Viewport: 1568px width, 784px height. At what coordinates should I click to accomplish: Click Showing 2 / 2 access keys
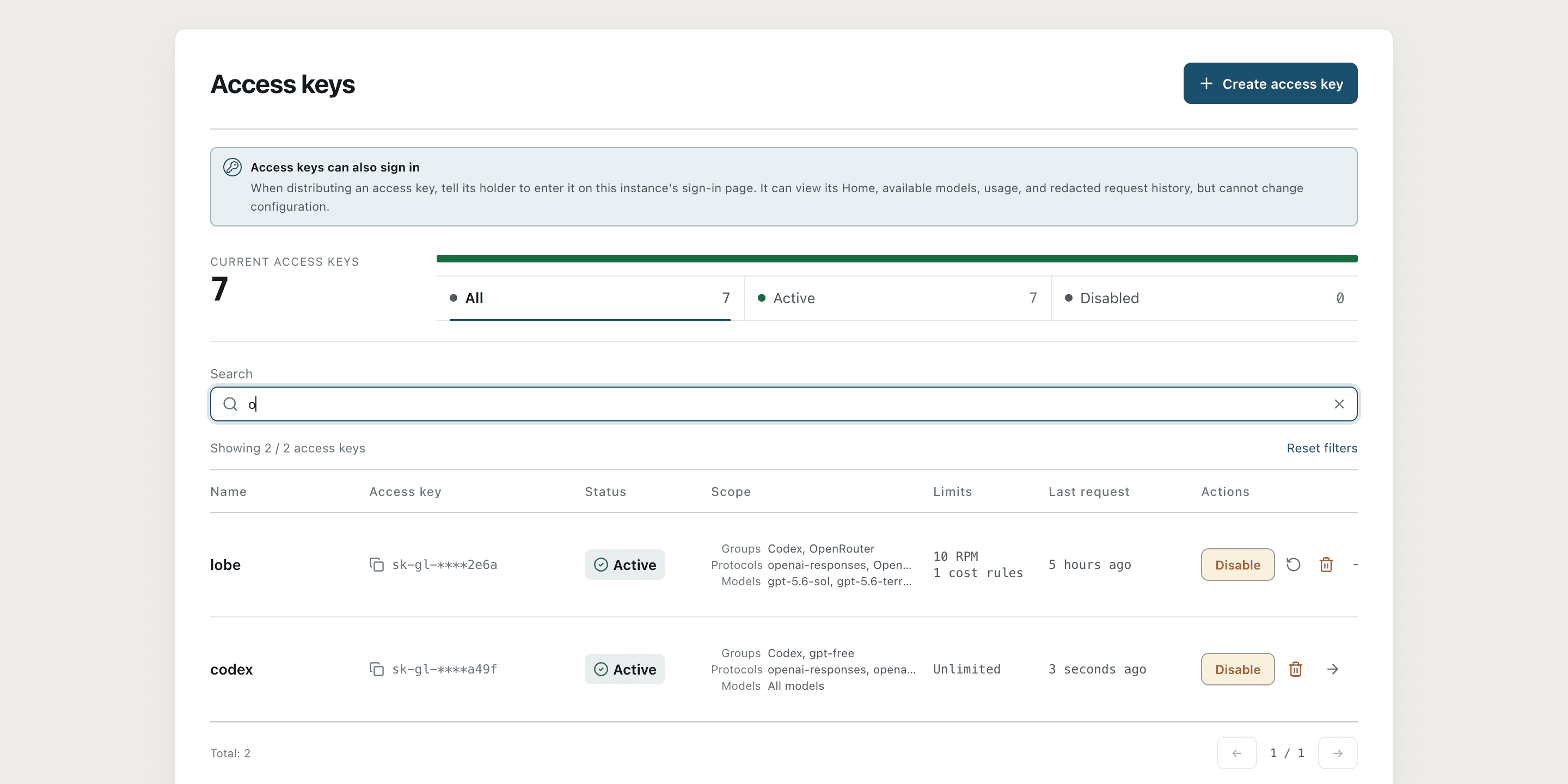(287, 448)
